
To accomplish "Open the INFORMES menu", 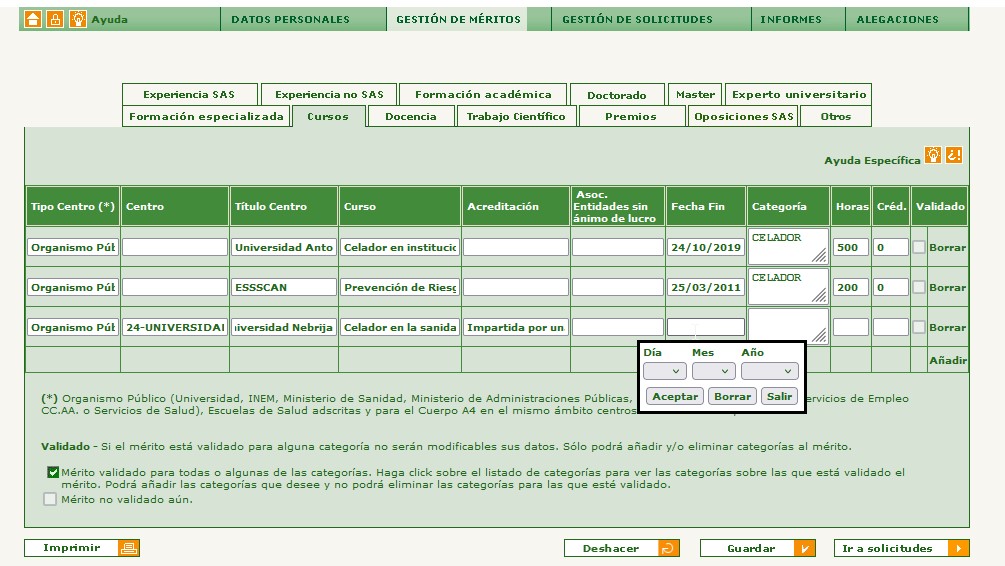I will pyautogui.click(x=791, y=19).
